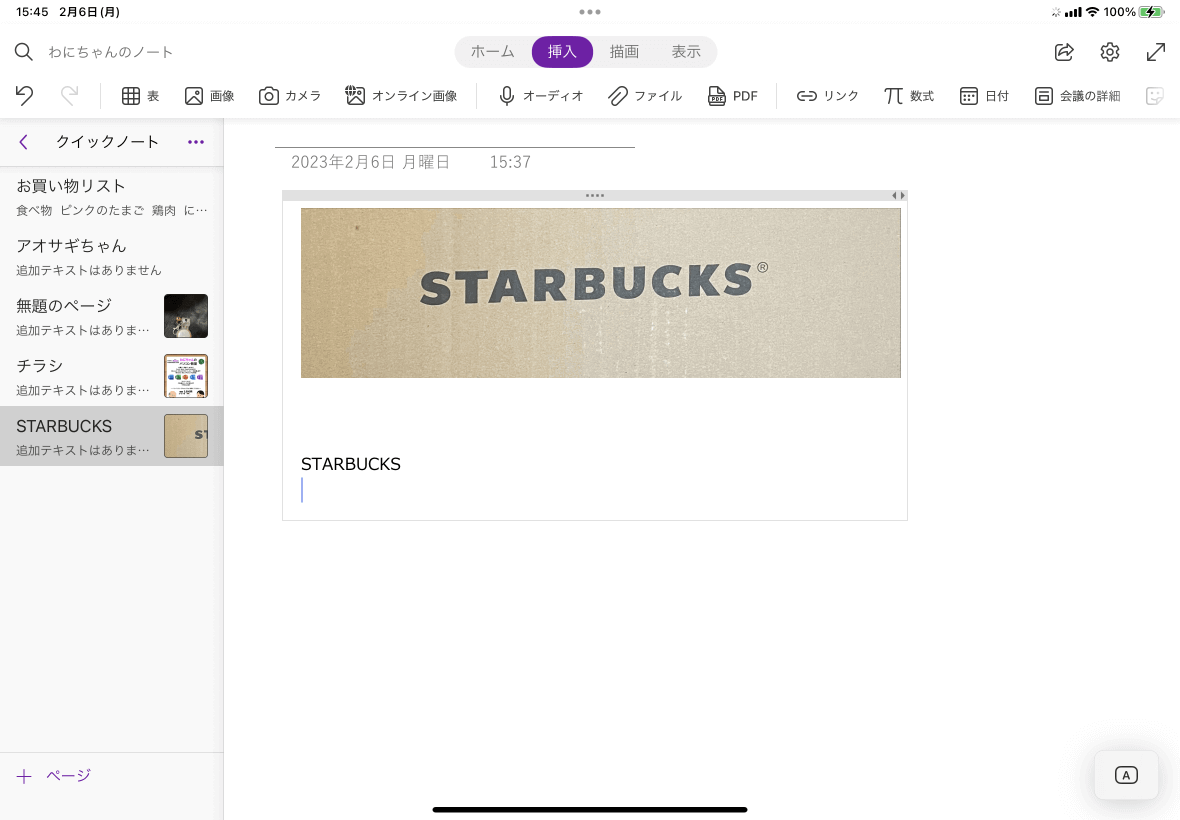Insert a table using the 表 icon
The image size is (1180, 820).
141,96
